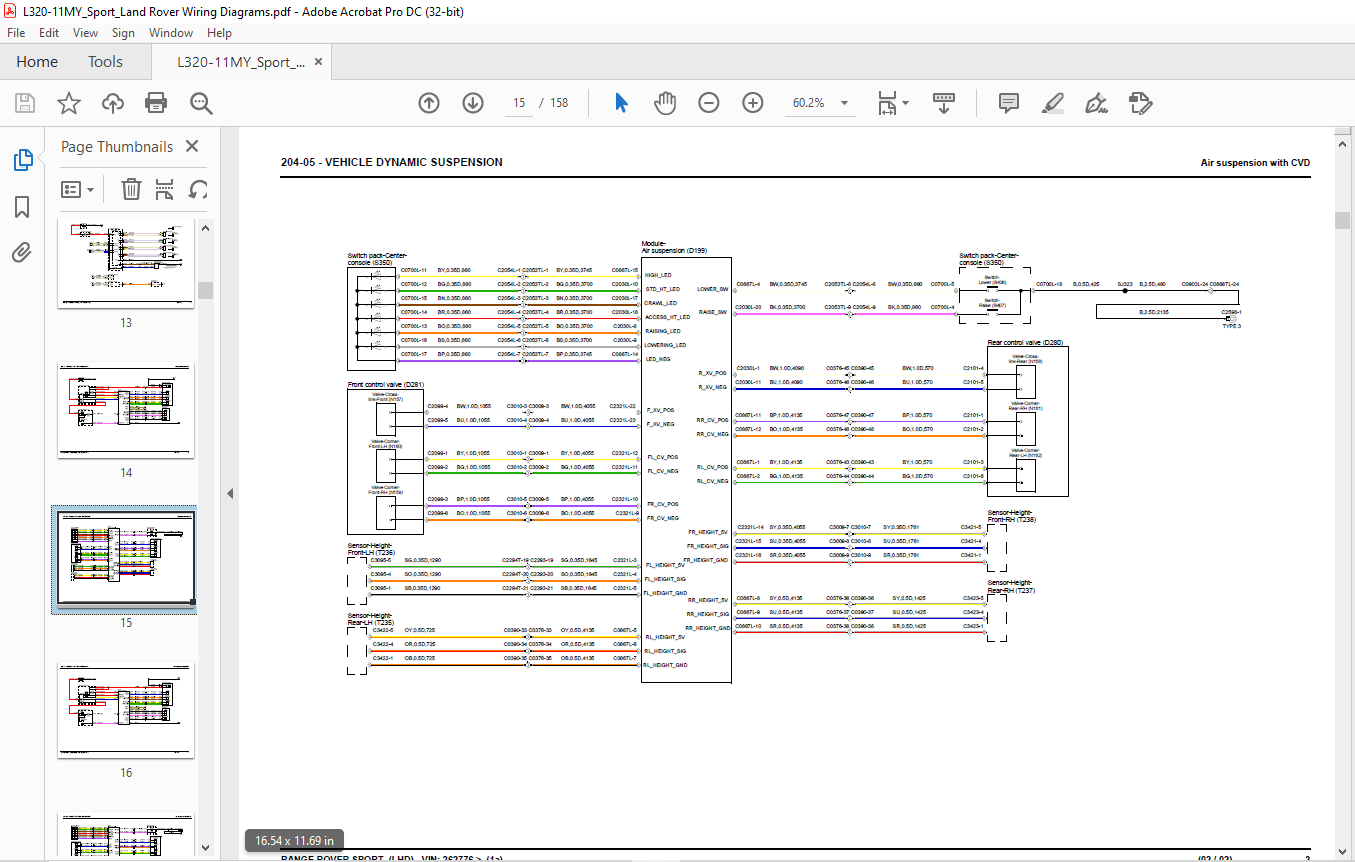Click the thumbnails panel scrollbar handle
The image size is (1355, 862).
[205, 290]
